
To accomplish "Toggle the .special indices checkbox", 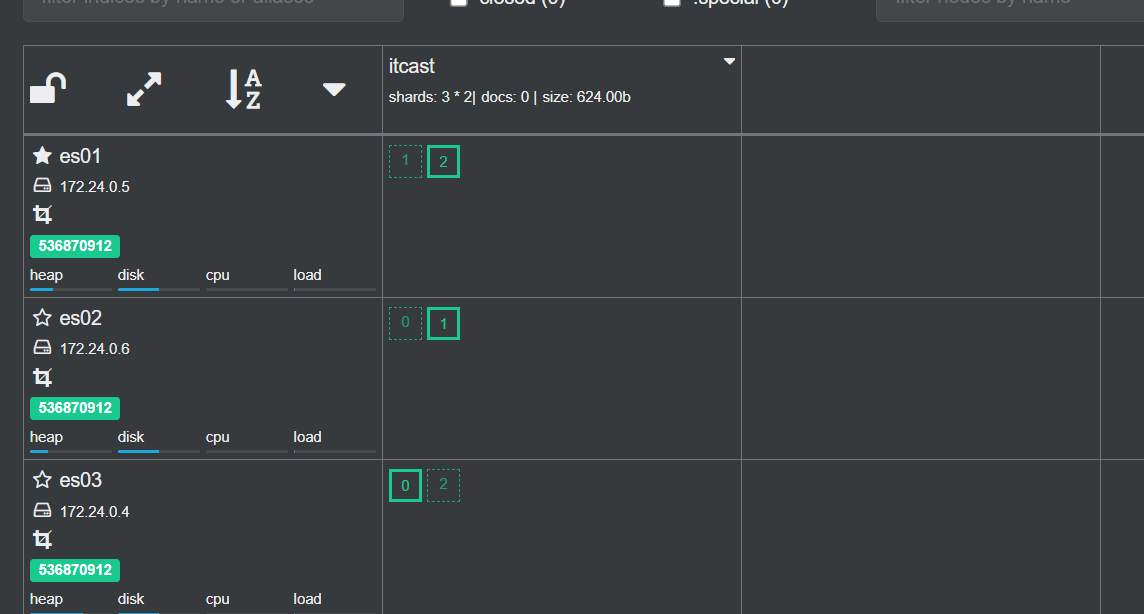I will point(672,3).
